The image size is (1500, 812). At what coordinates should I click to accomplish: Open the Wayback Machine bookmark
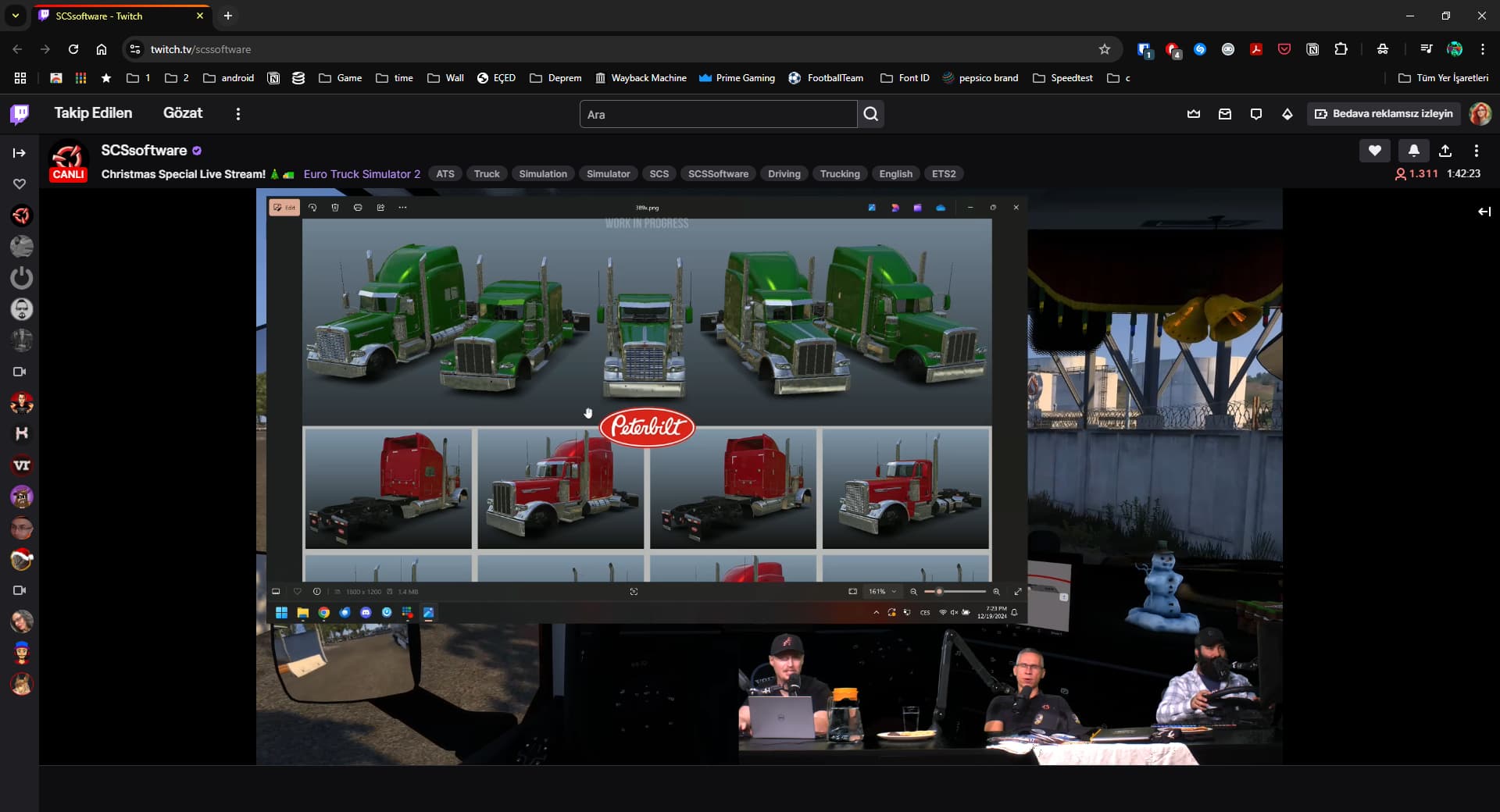pos(641,78)
